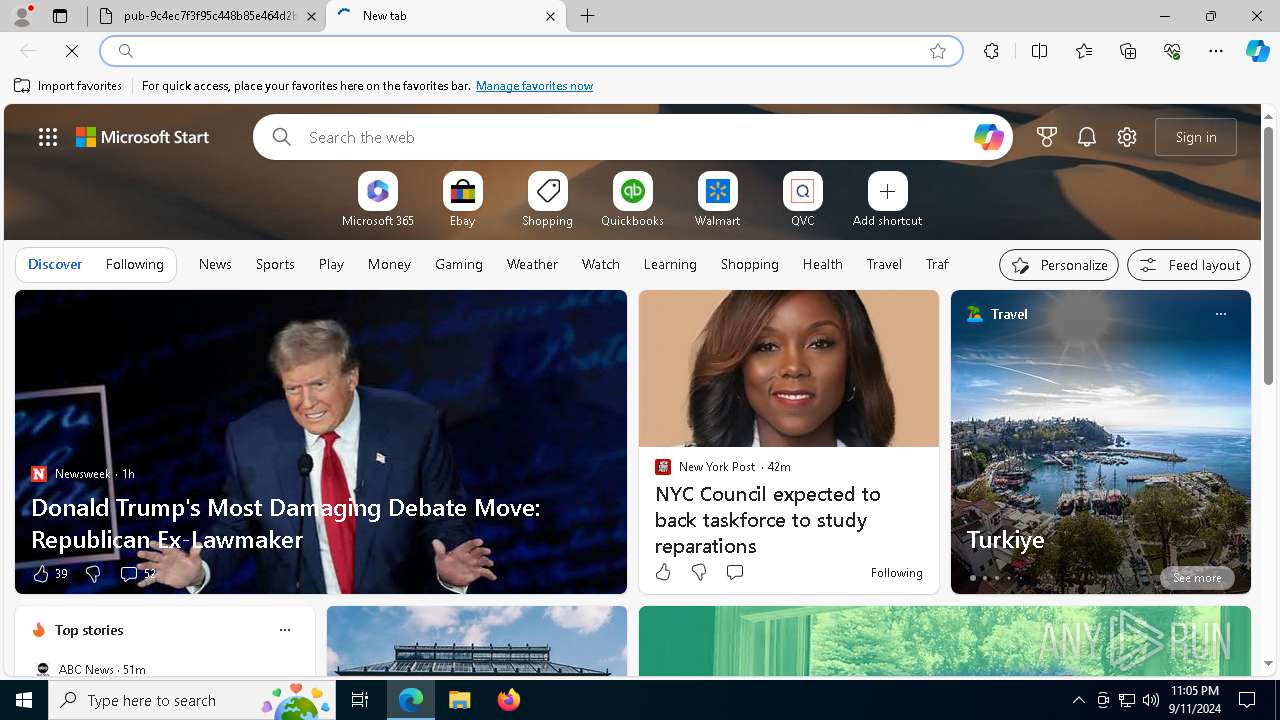This screenshot has width=1280, height=720.
Task: Open options for the Travel card
Action: 1220,314
